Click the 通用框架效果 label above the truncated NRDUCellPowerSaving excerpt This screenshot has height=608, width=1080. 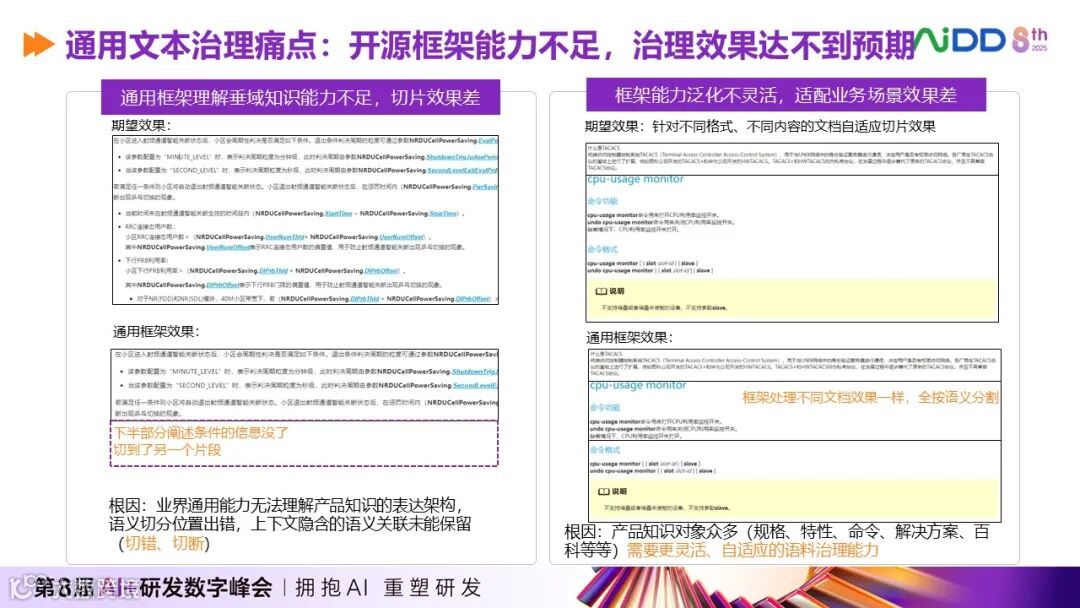pos(156,331)
